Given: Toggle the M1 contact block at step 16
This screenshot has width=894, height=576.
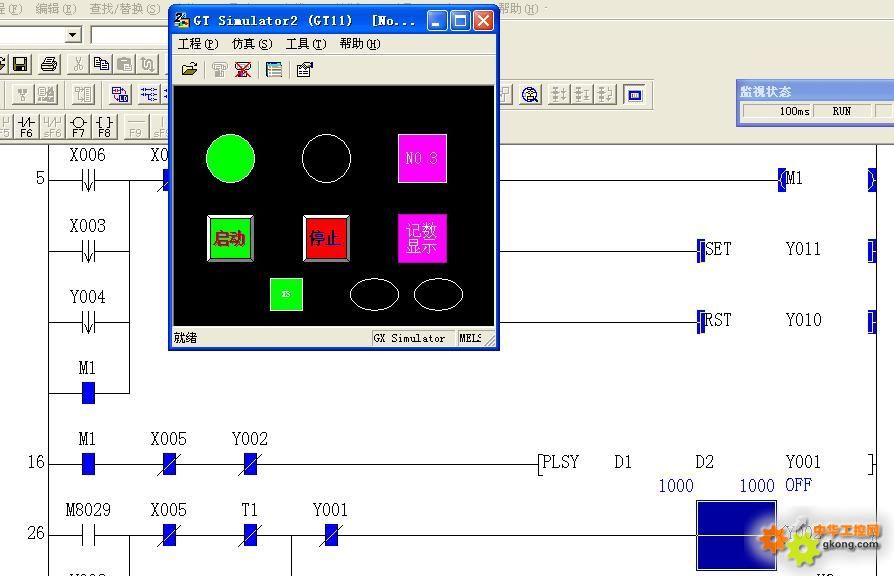Looking at the screenshot, I should coord(88,464).
